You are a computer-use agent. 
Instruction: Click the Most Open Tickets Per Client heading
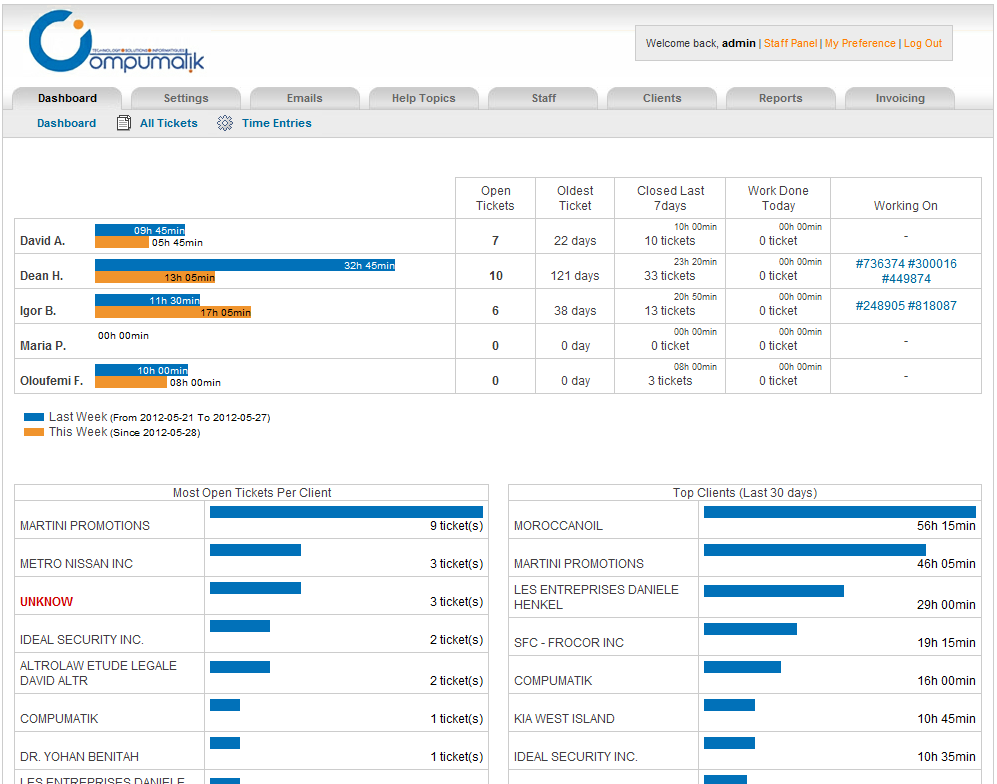click(252, 493)
